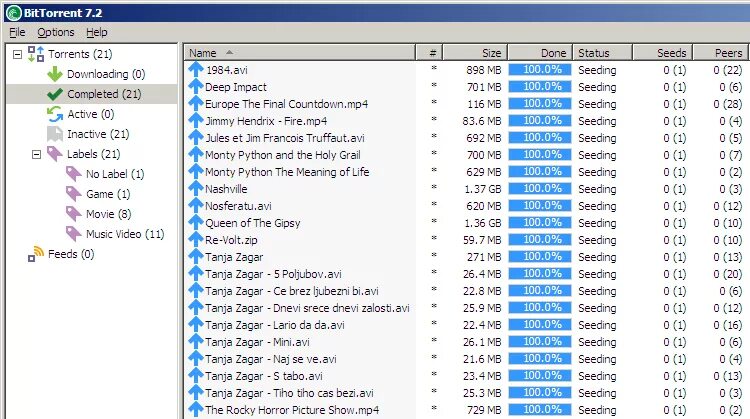The image size is (750, 419).
Task: Click the Completed checkmark icon
Action: click(x=55, y=94)
